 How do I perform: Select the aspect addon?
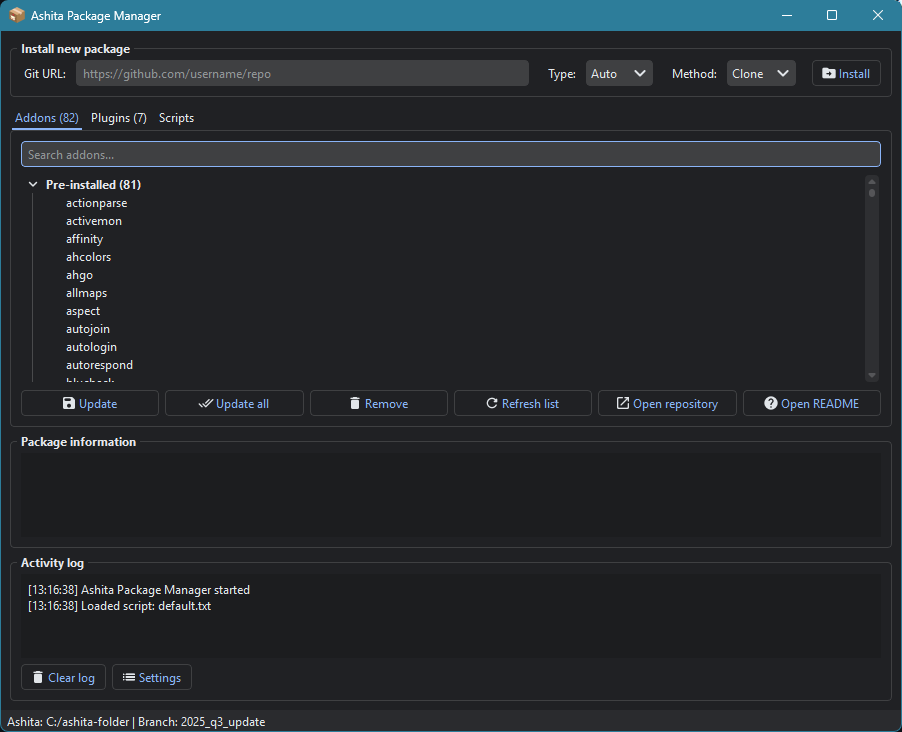tap(83, 311)
